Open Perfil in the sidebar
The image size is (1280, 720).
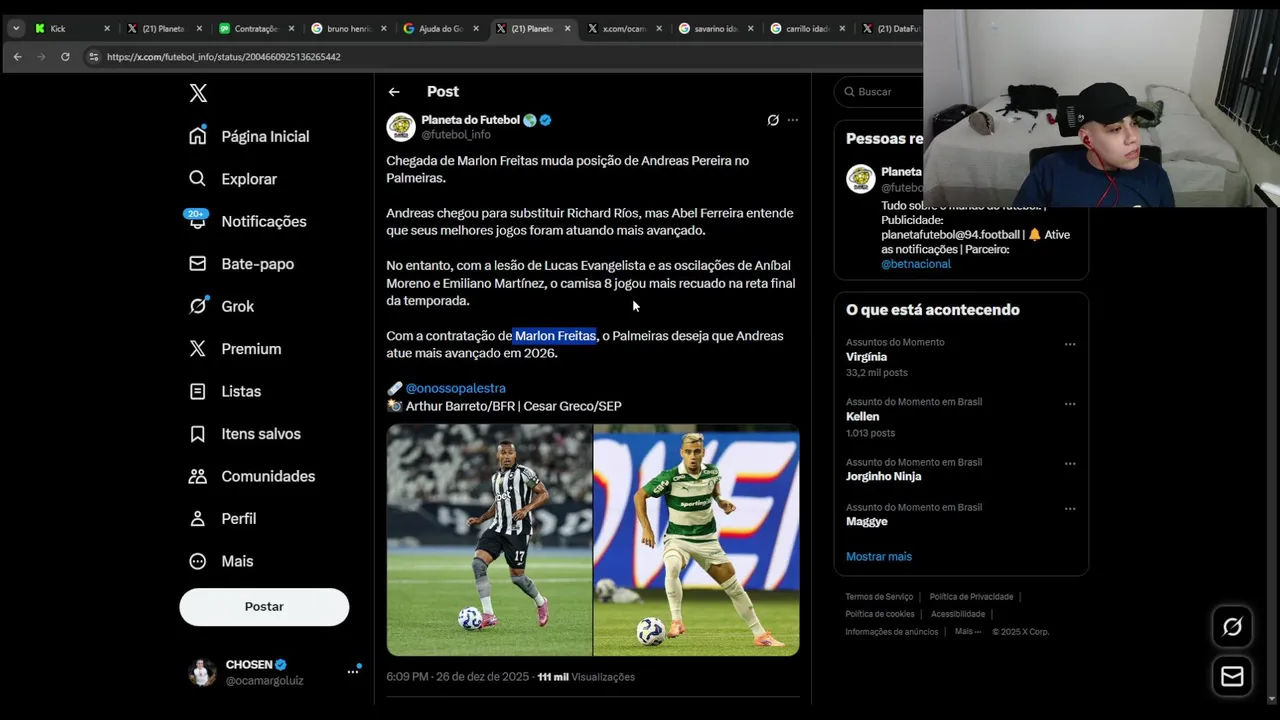coord(223,519)
